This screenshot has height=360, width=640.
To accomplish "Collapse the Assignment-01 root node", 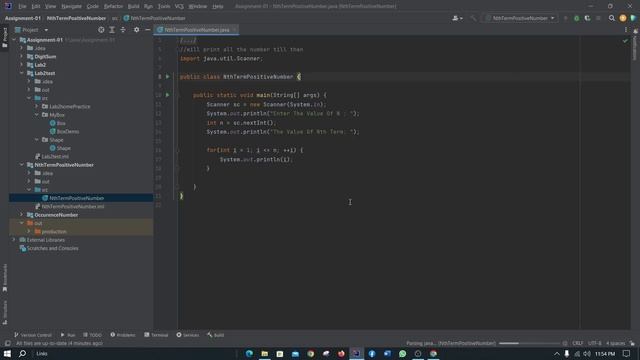I will click(14, 40).
